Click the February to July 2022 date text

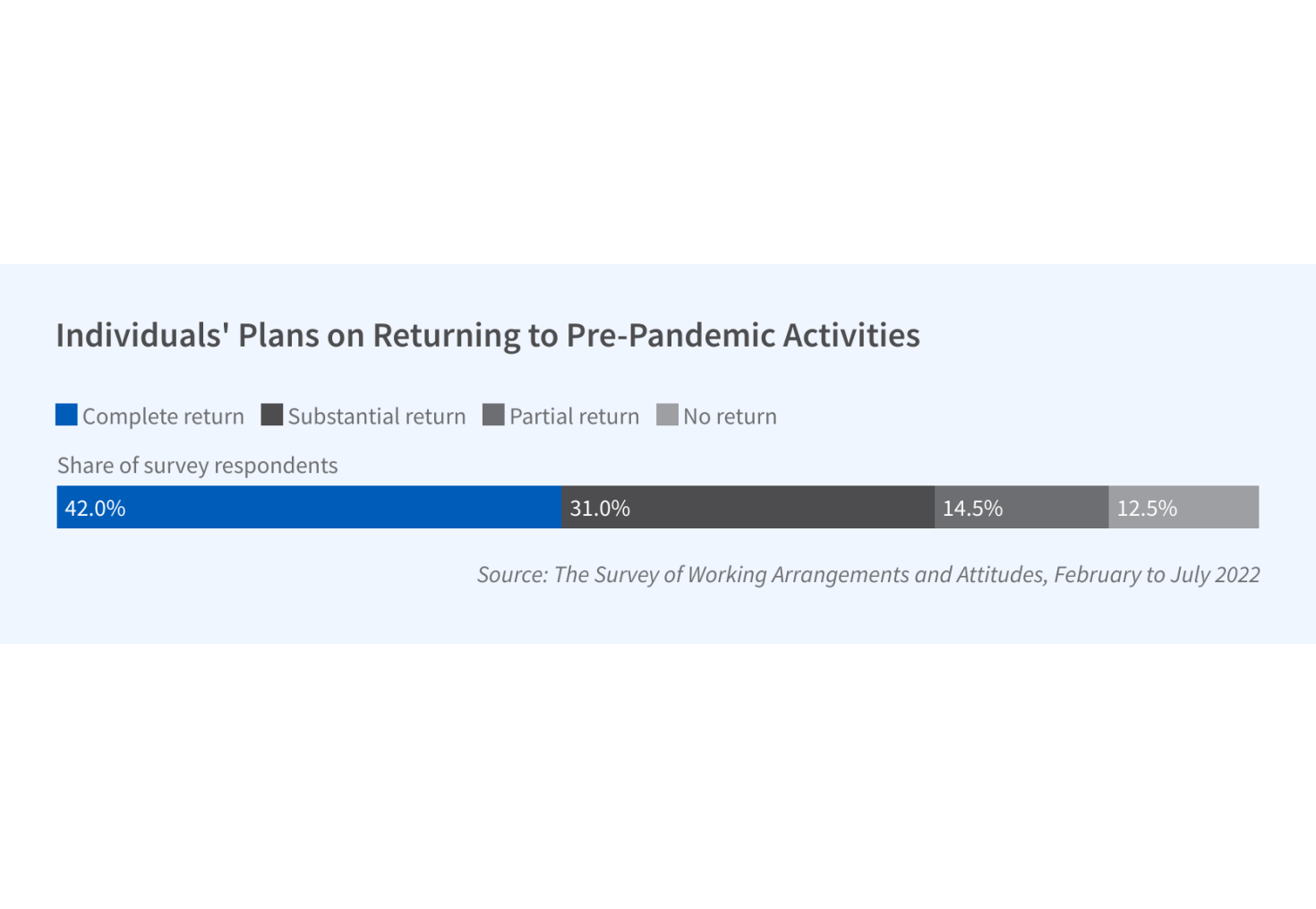coord(1157,575)
